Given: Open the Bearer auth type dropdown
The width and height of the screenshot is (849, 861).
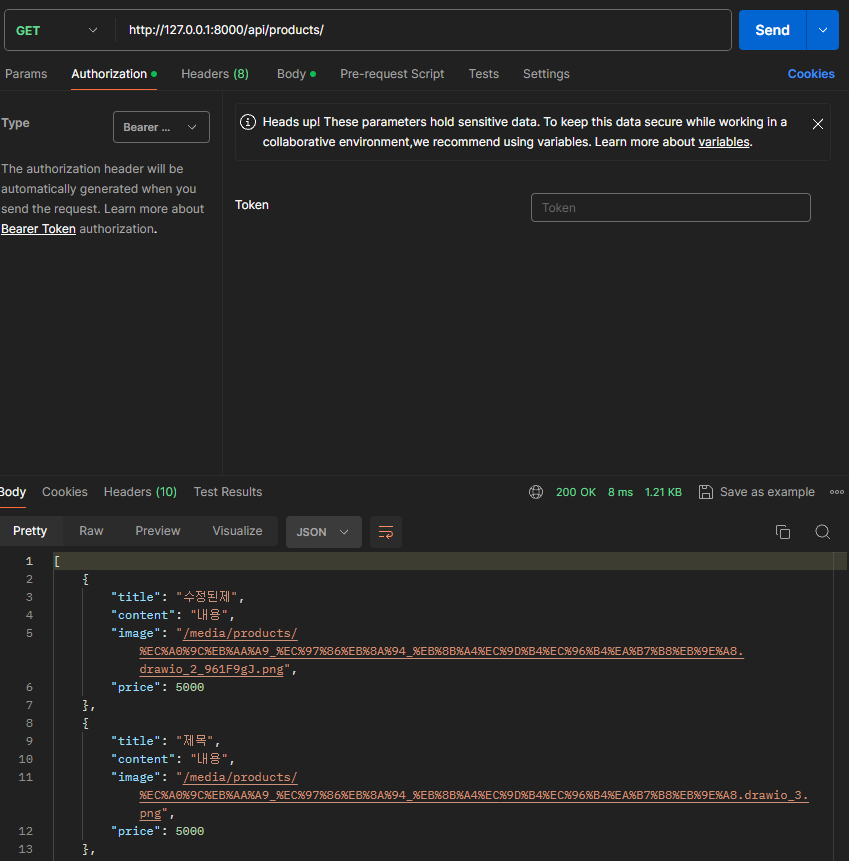Looking at the screenshot, I should coord(161,127).
